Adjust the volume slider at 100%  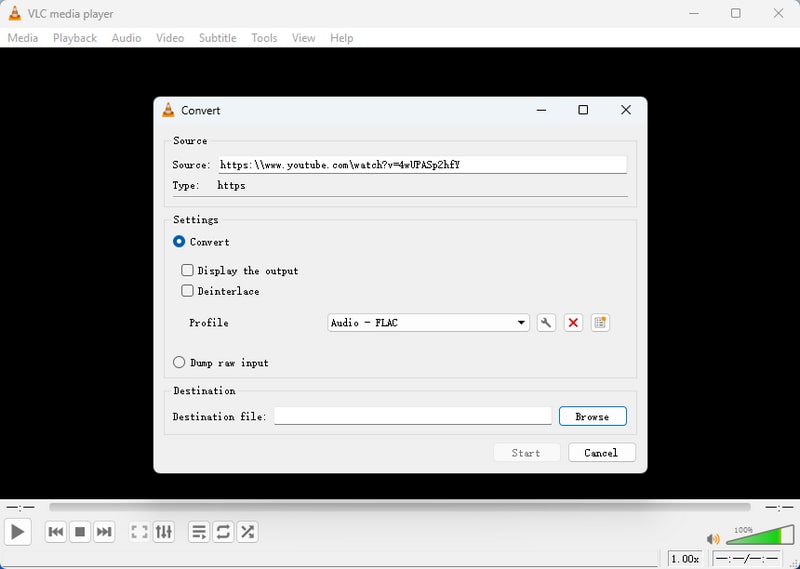760,535
